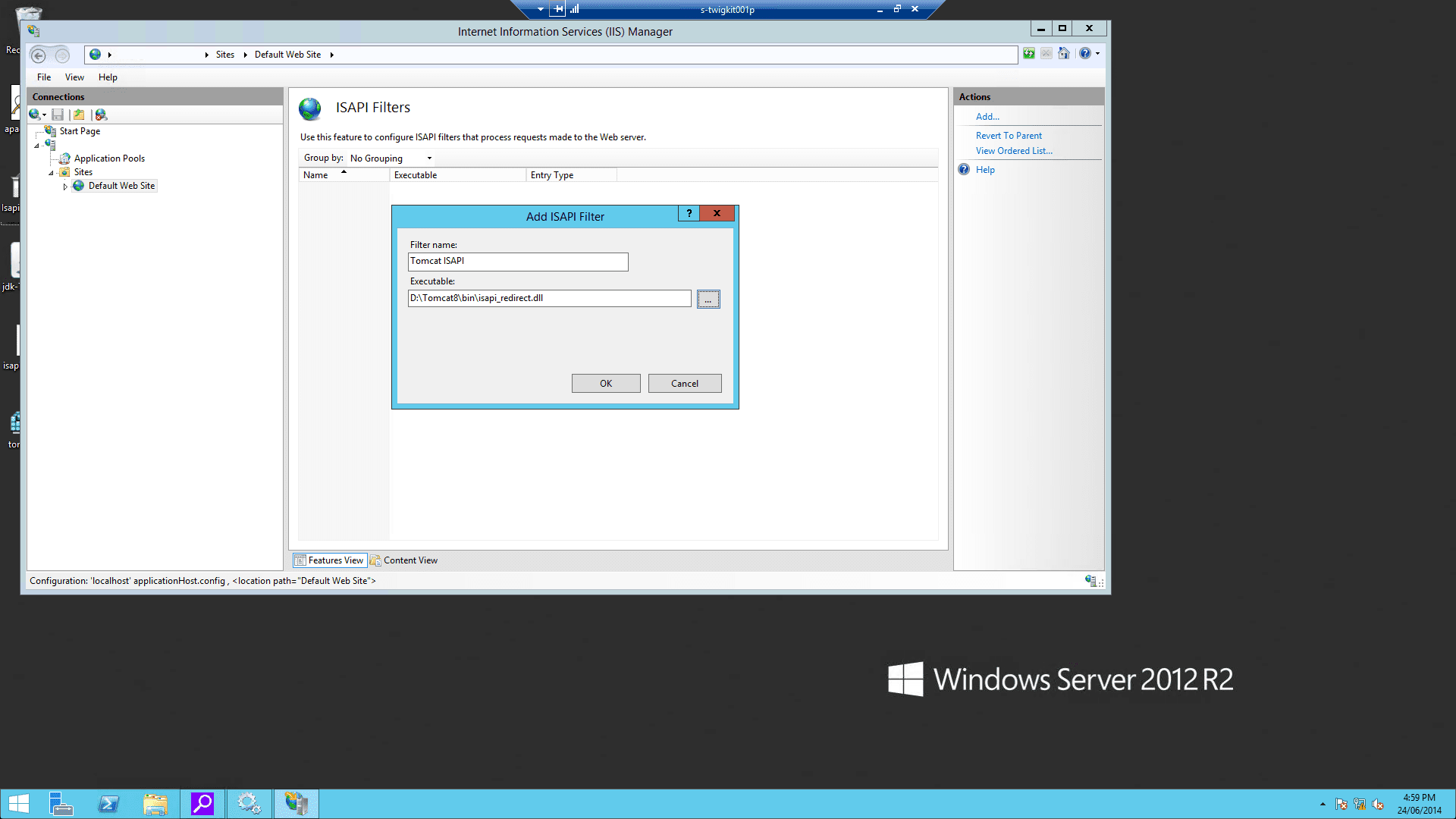Image resolution: width=1456 pixels, height=819 pixels.
Task: Open the View menu
Action: click(x=74, y=77)
